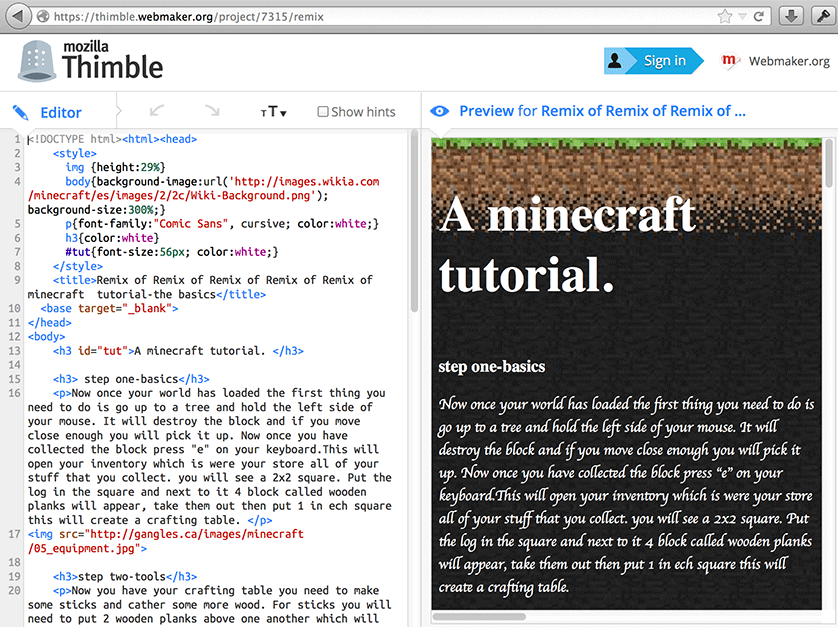Click the pencil Editor icon
The width and height of the screenshot is (838, 627).
20,112
